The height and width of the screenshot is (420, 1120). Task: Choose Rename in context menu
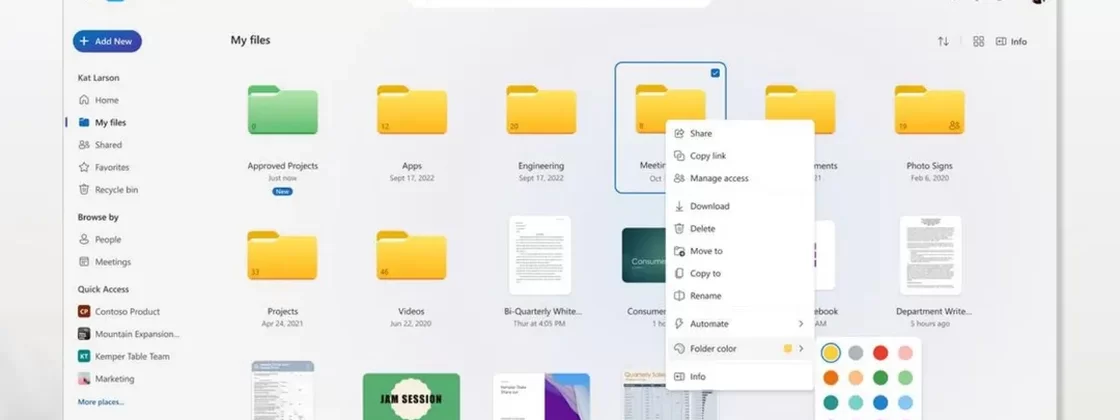(x=704, y=296)
